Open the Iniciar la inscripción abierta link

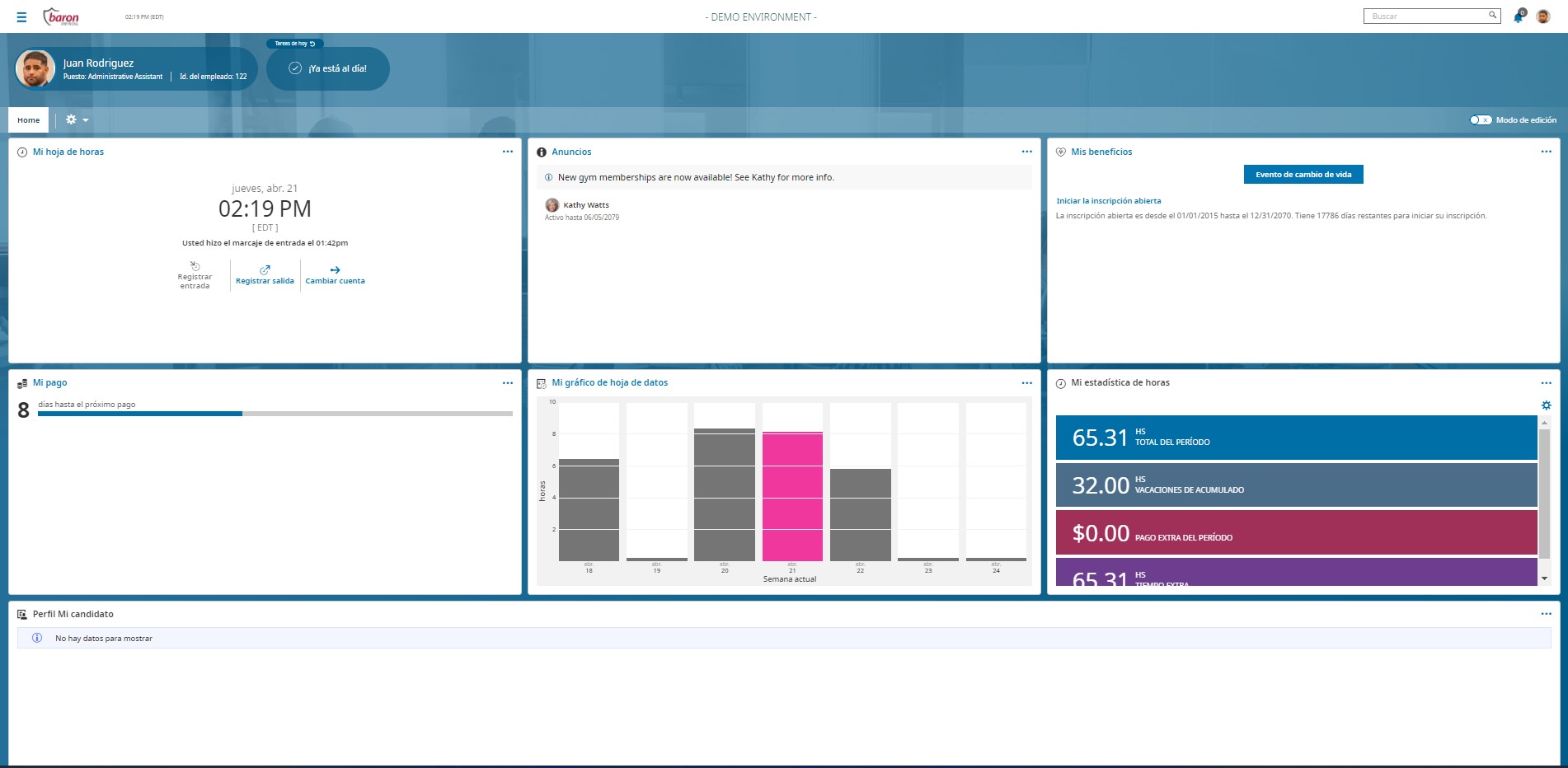1108,201
